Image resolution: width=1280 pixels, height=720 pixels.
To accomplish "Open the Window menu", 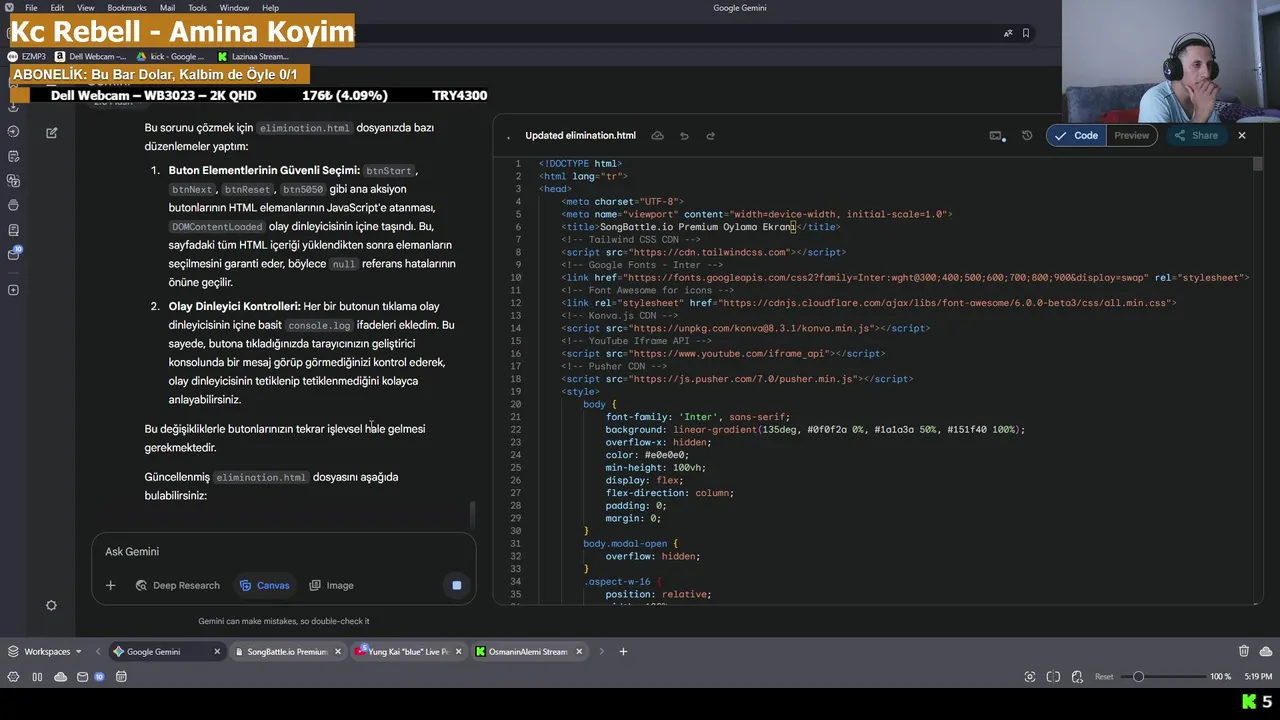I will (x=234, y=8).
